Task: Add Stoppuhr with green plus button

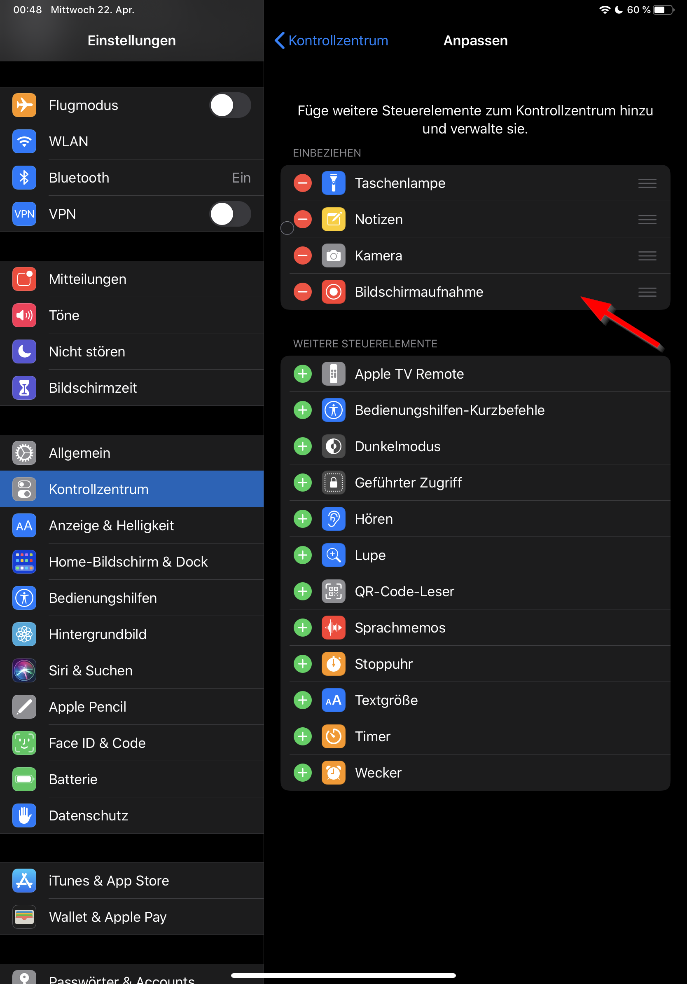Action: pyautogui.click(x=302, y=664)
